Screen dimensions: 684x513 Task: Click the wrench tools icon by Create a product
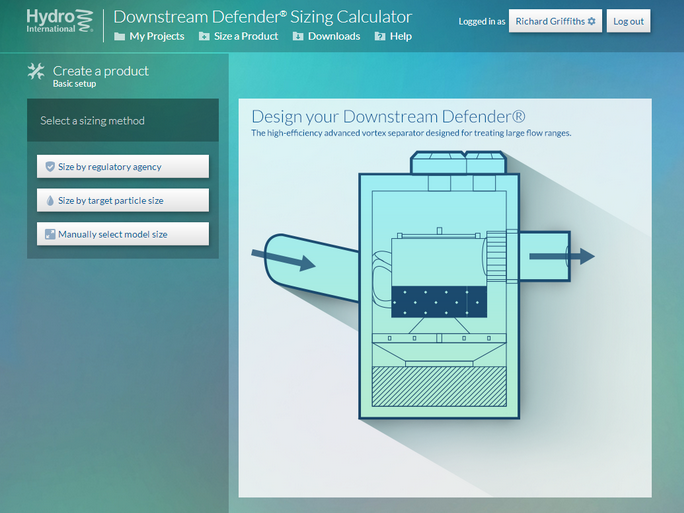[x=36, y=72]
